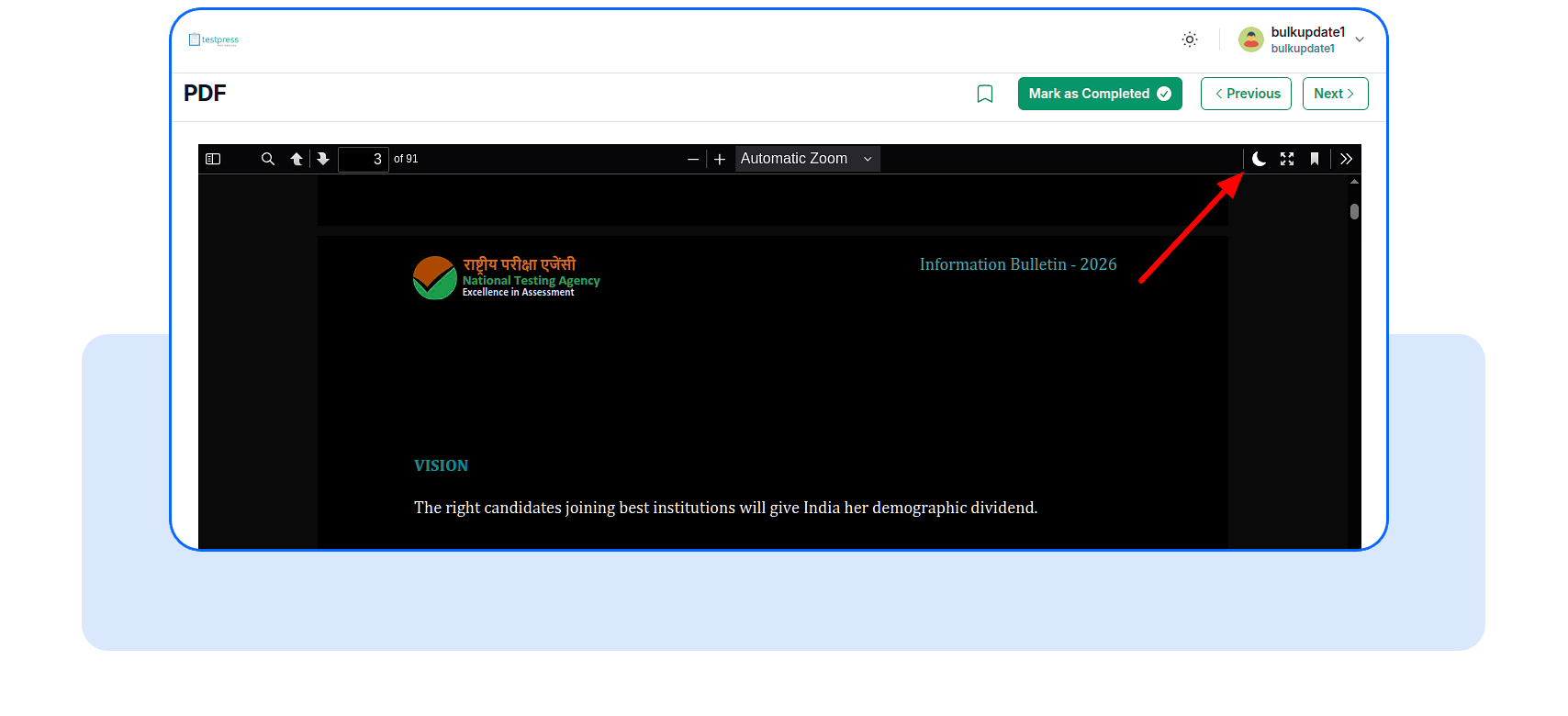Image resolution: width=1568 pixels, height=716 pixels.
Task: Zoom out with the minus icon
Action: click(x=693, y=159)
